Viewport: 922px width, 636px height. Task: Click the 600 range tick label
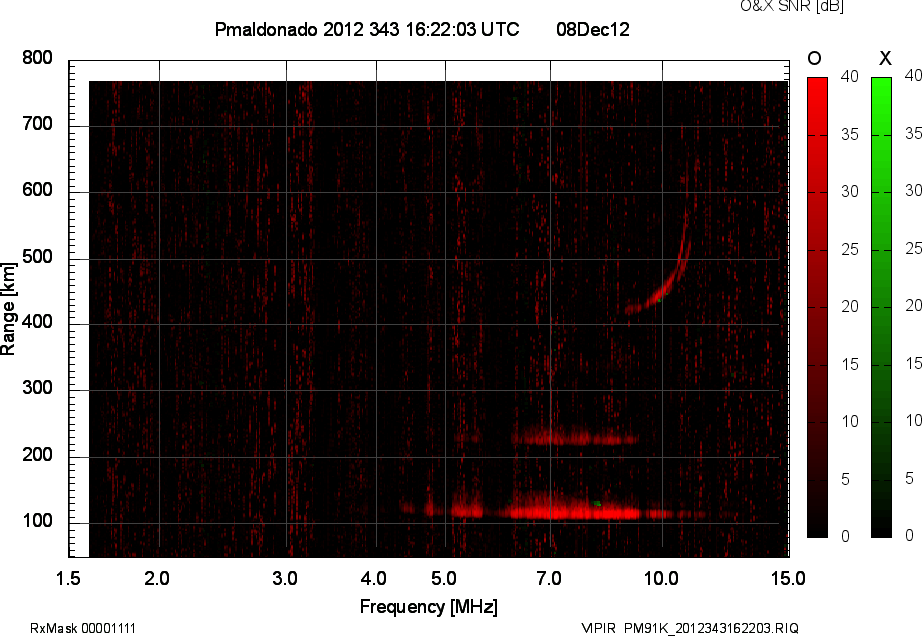[37, 190]
